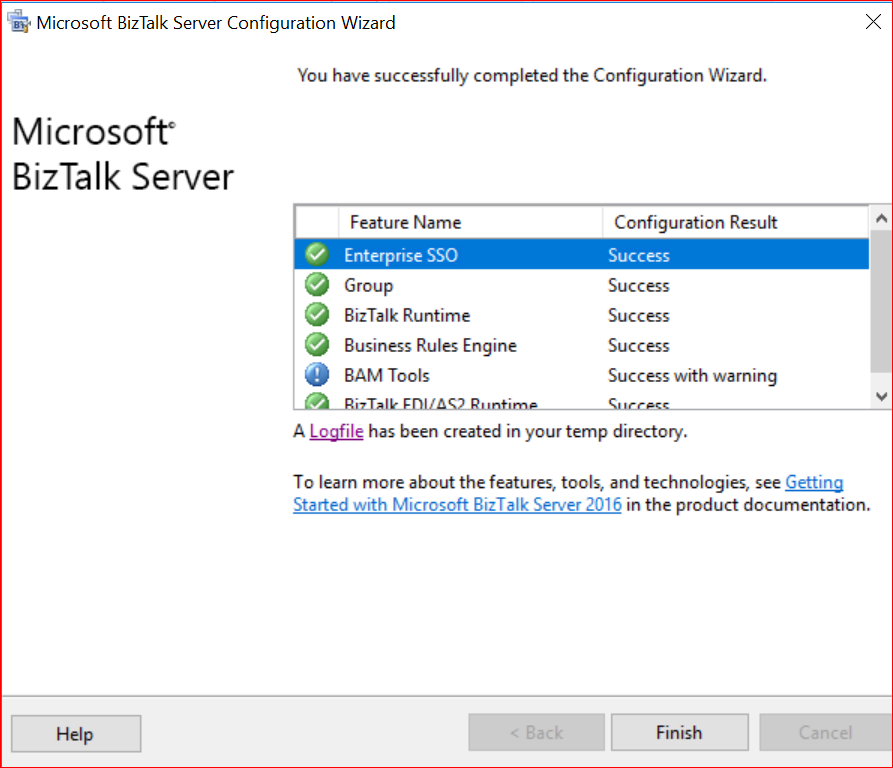Click the 'Success with warning' result text
The height and width of the screenshot is (768, 893).
click(x=692, y=376)
